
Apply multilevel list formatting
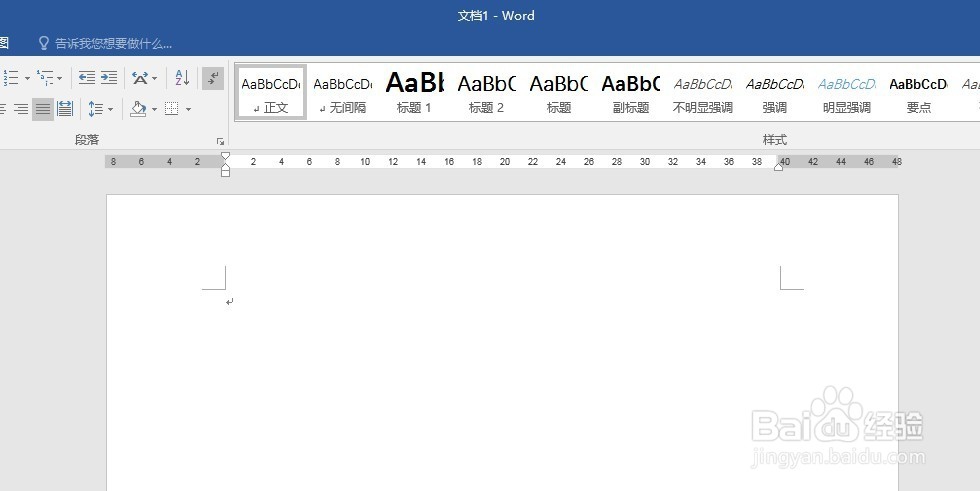coord(44,78)
